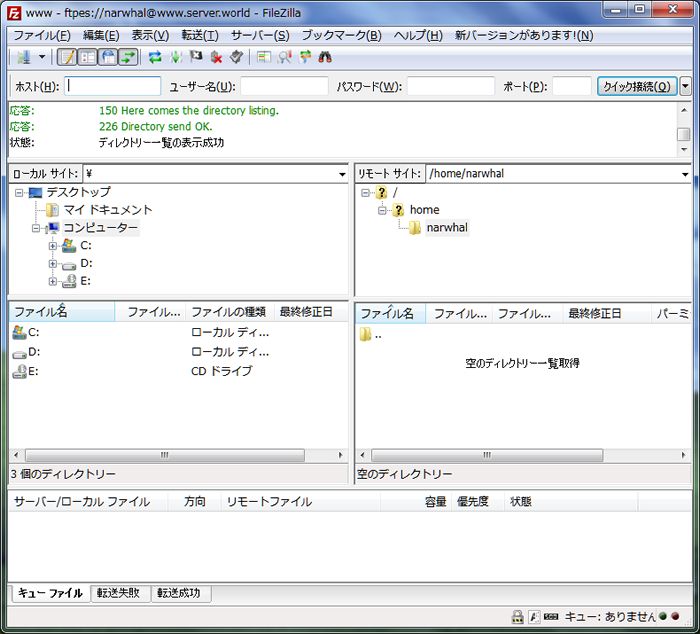
Task: Click the encryption lock status icon
Action: pos(517,617)
